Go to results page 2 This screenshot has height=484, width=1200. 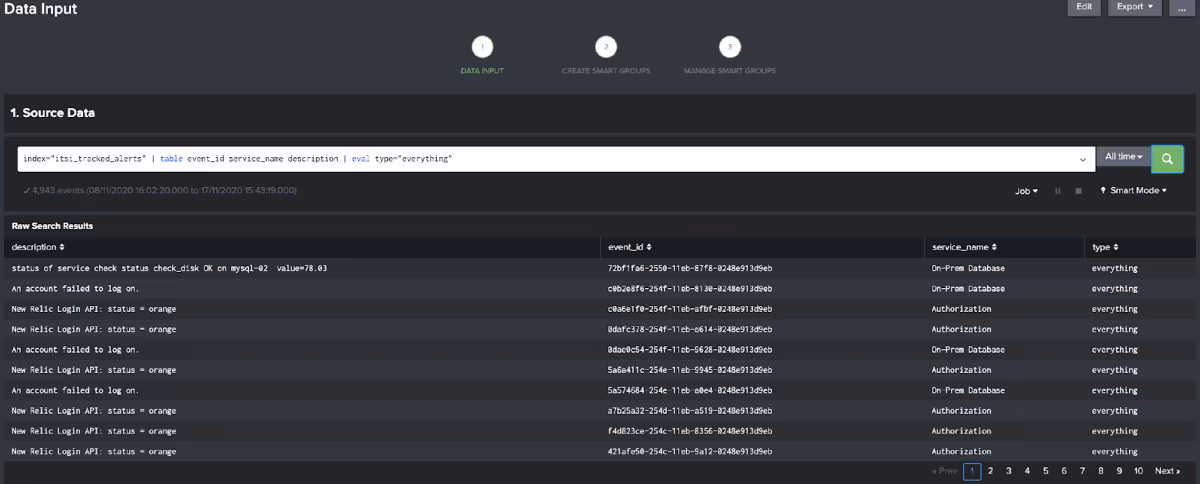(990, 471)
